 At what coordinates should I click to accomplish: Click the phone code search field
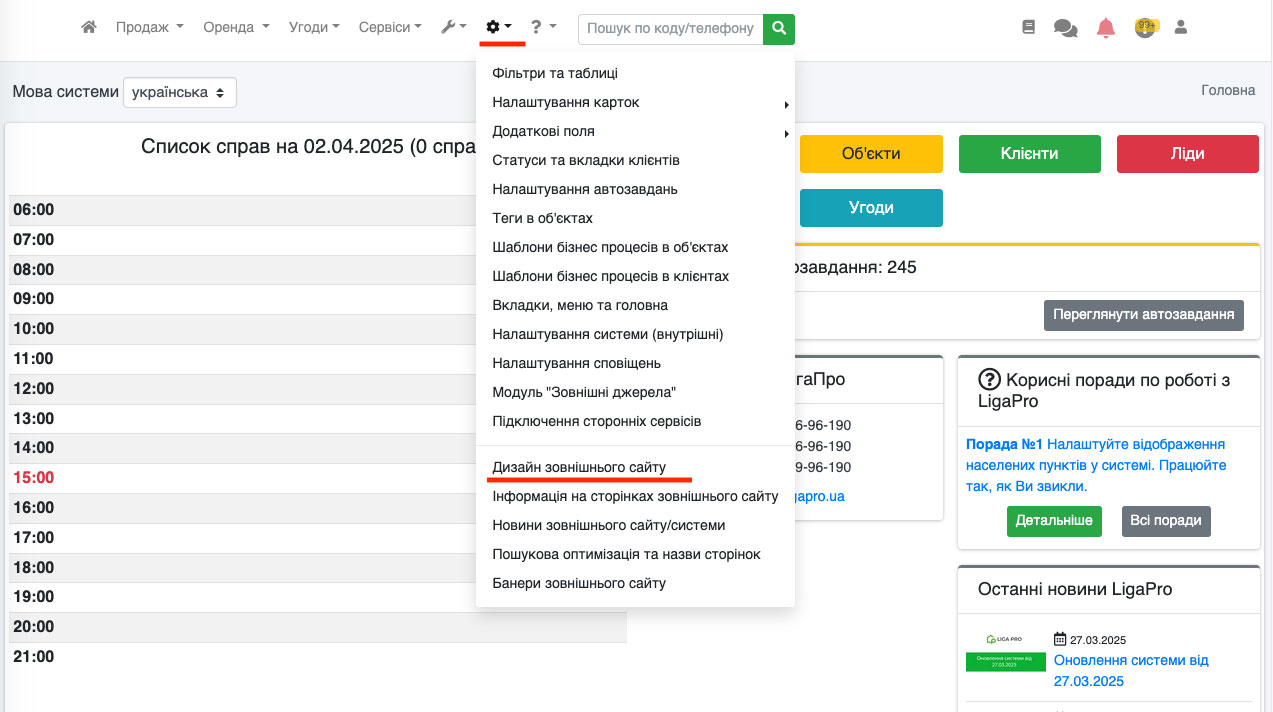click(670, 29)
